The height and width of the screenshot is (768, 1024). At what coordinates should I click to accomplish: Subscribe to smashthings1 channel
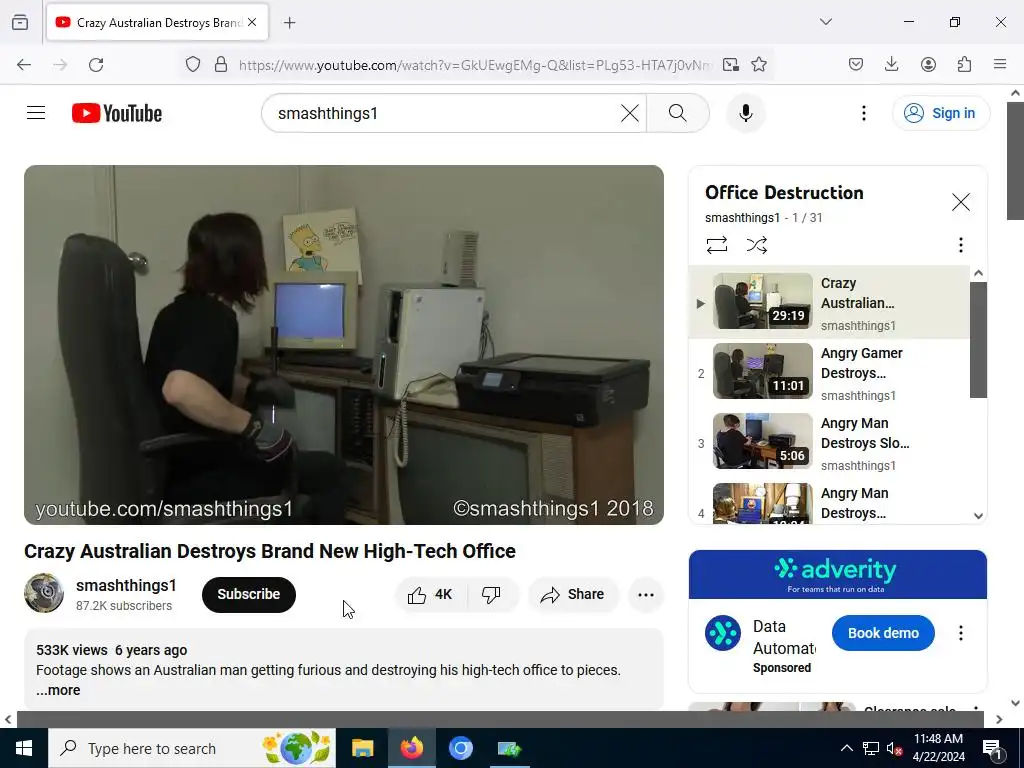pos(249,594)
